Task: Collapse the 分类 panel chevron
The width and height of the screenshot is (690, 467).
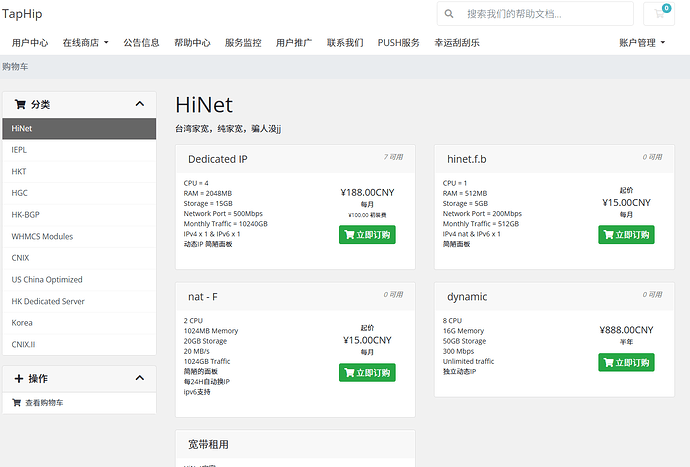Action: (139, 104)
